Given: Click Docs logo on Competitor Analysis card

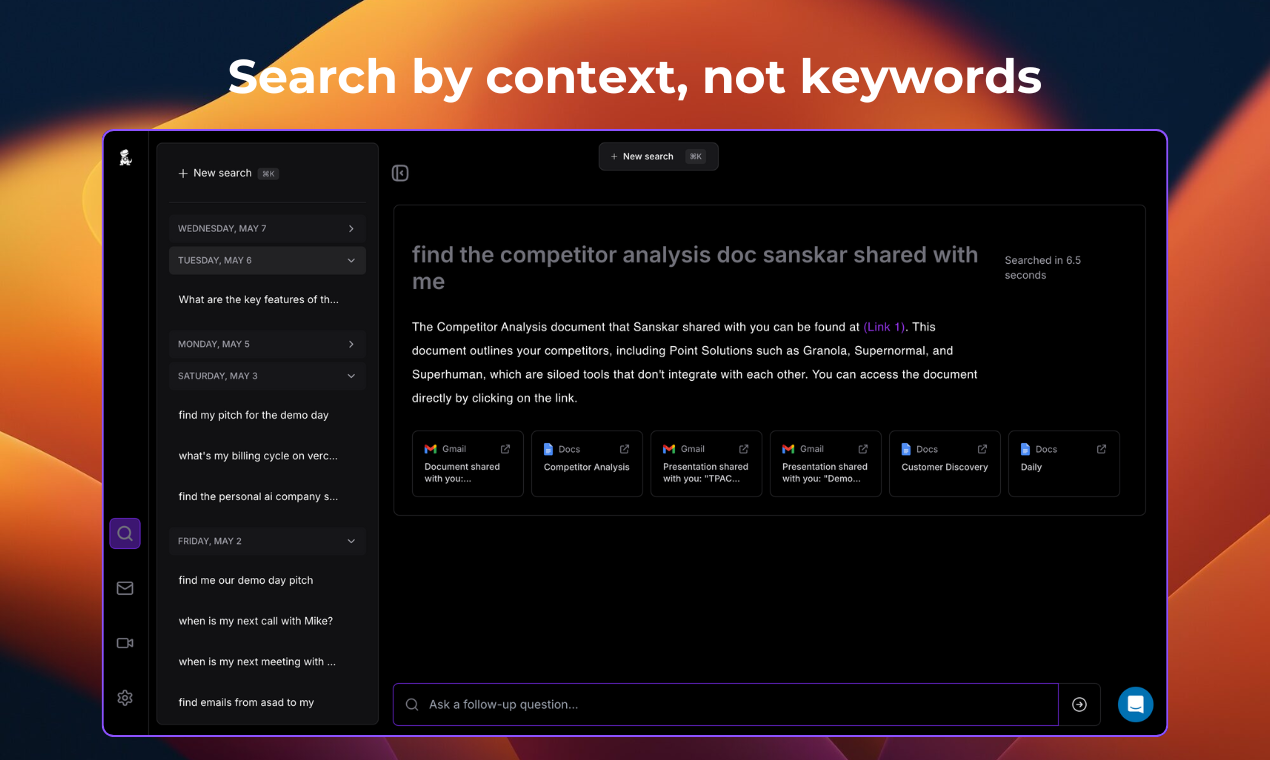Looking at the screenshot, I should pyautogui.click(x=548, y=449).
